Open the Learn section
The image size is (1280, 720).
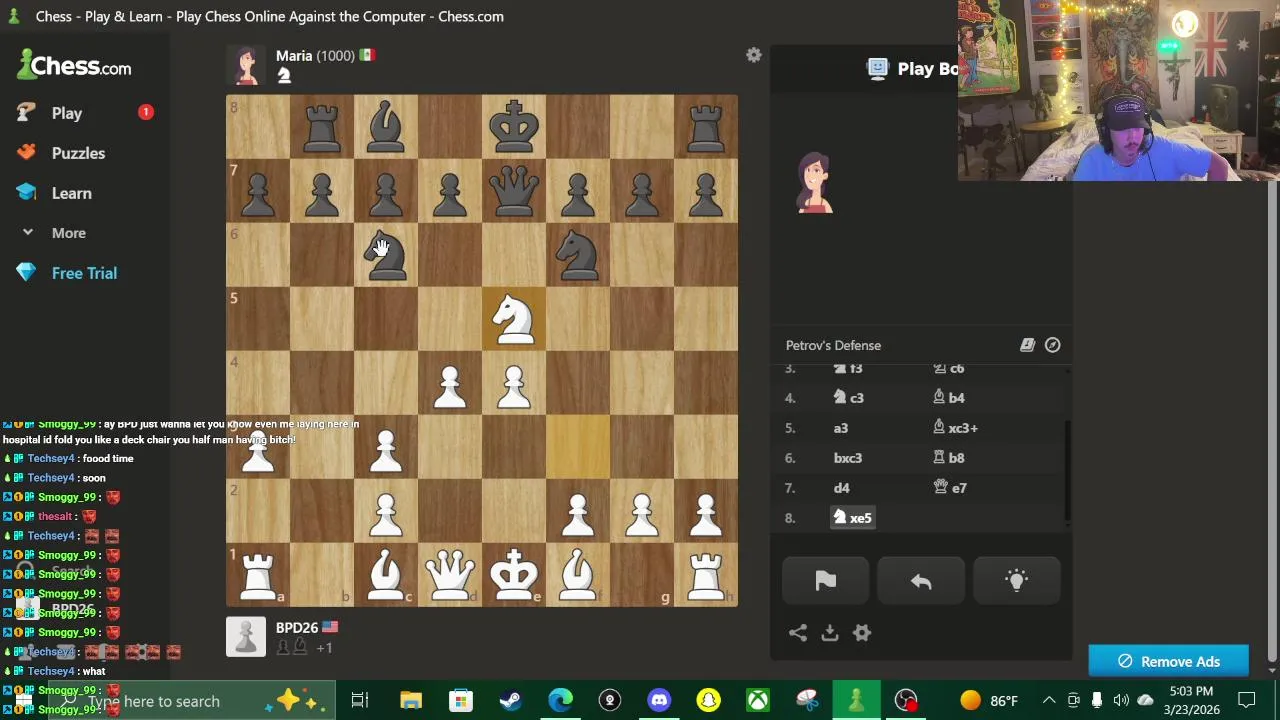pyautogui.click(x=71, y=193)
